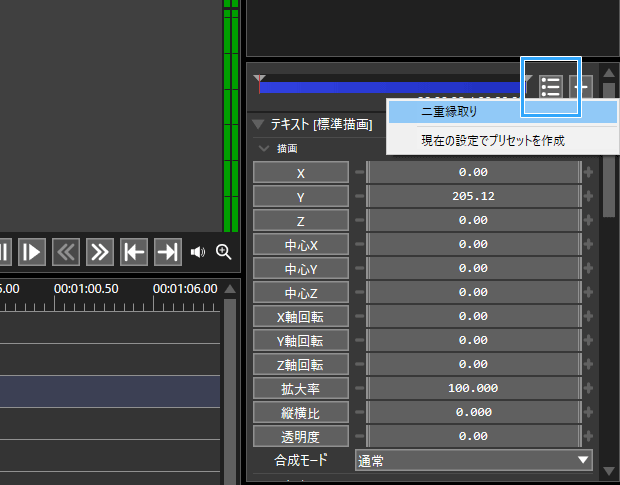Screen dimensions: 620x485
Task: Click the minus icon in the X row
Action: (x=359, y=172)
